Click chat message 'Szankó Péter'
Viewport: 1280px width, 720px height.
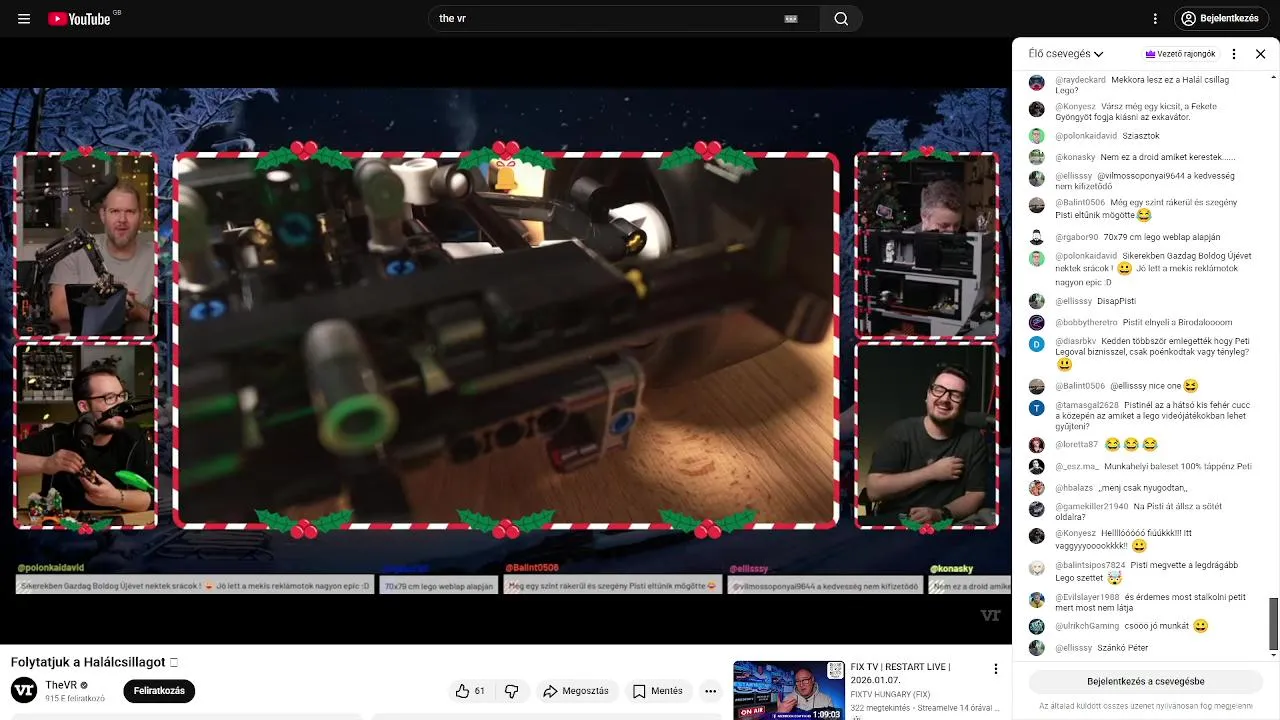1123,648
